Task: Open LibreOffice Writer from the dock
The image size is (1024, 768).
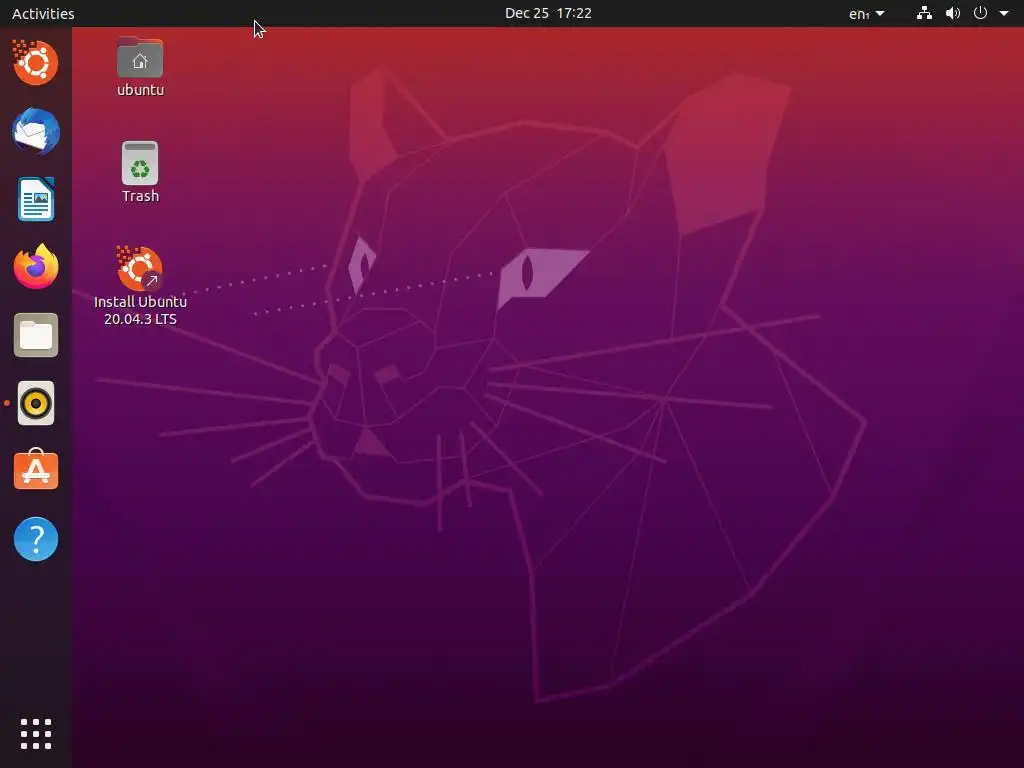Action: coord(35,199)
